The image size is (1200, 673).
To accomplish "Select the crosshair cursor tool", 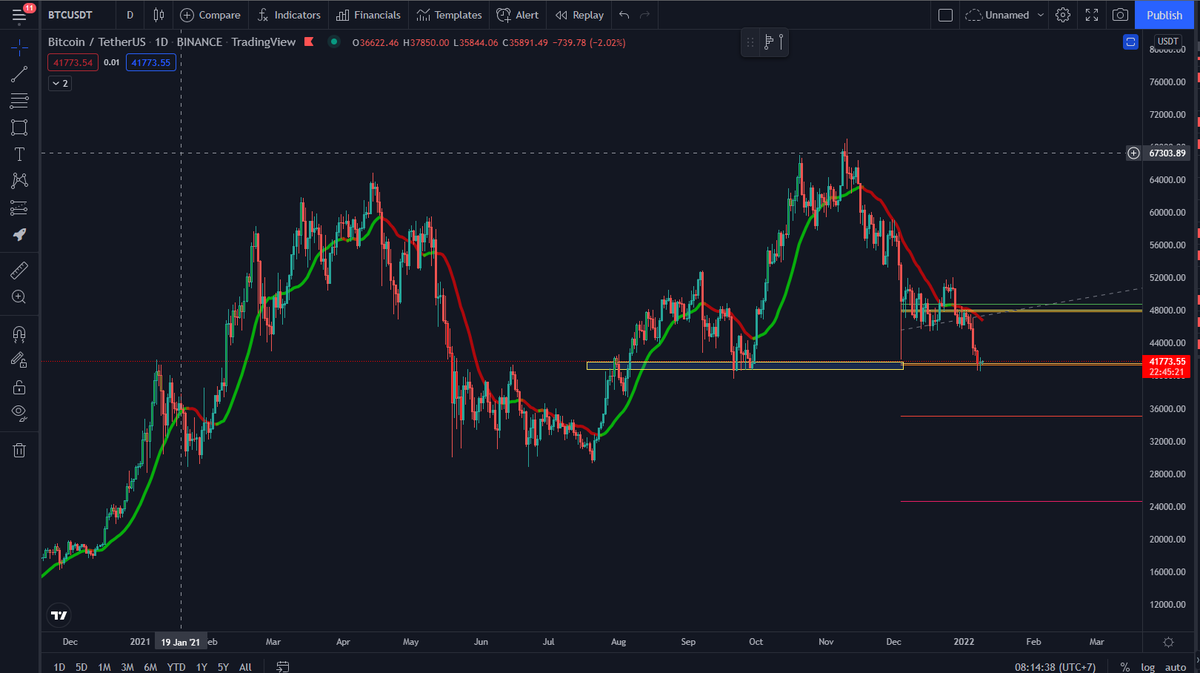I will tap(19, 48).
